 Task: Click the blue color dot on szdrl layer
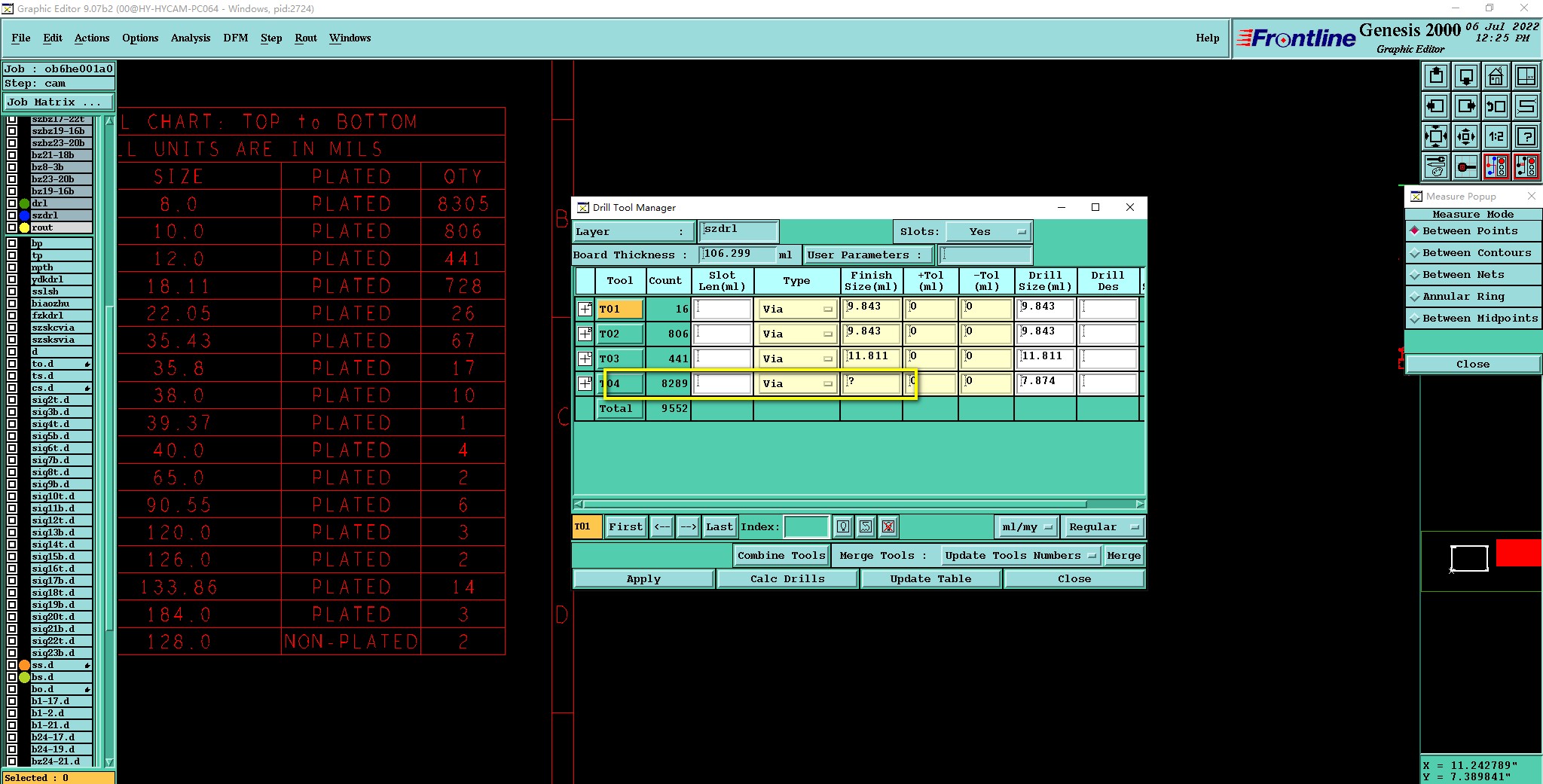[25, 215]
